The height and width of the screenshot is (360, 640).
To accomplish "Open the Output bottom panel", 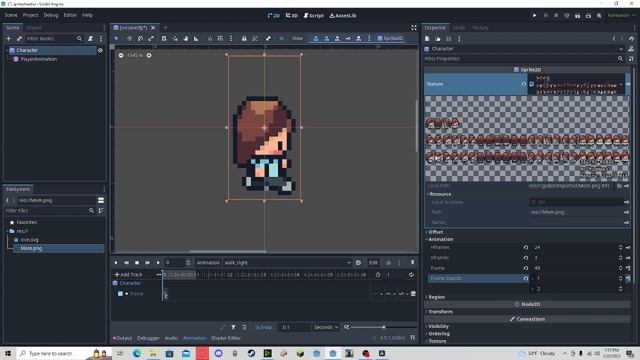I will coord(122,338).
